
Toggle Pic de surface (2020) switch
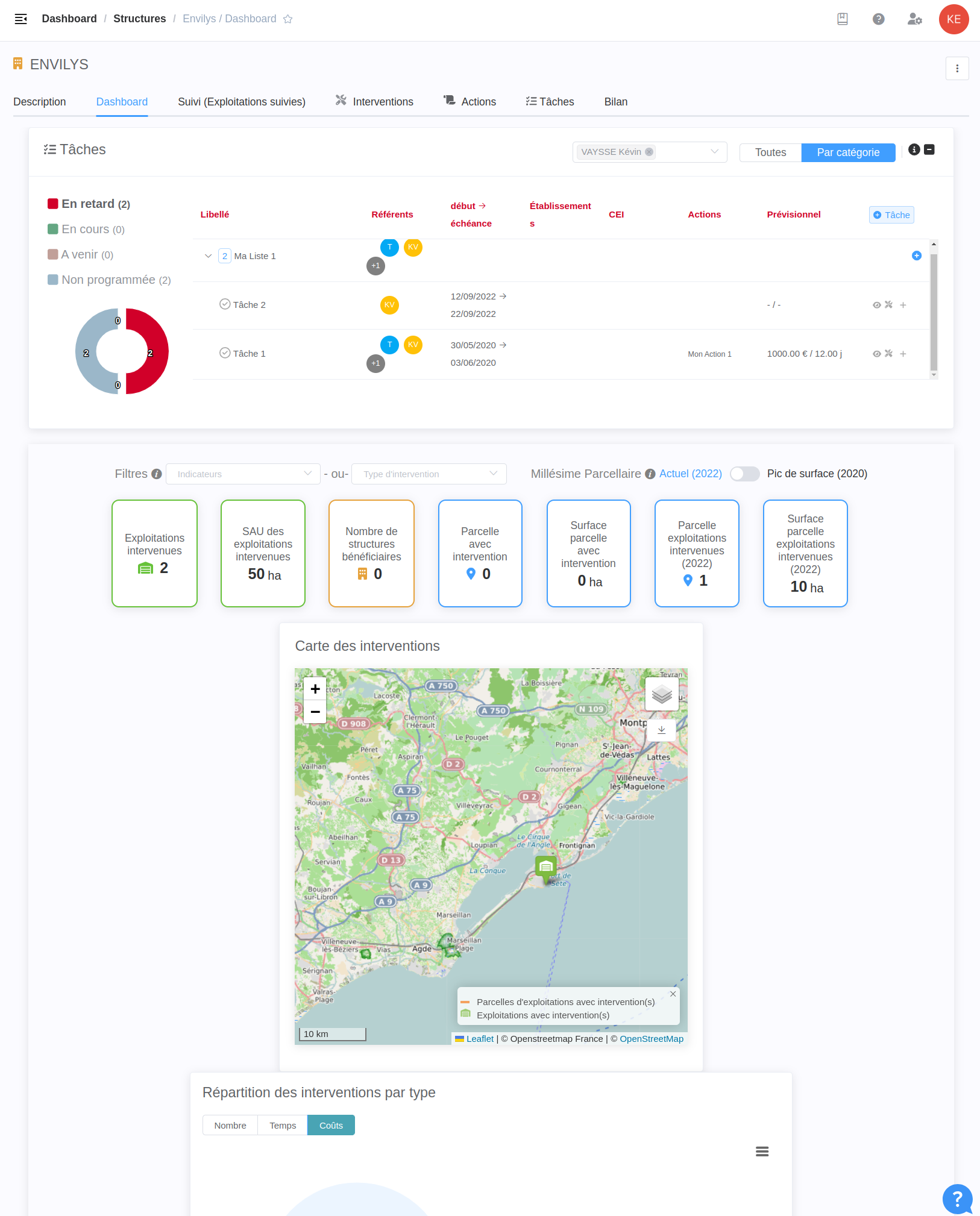745,474
